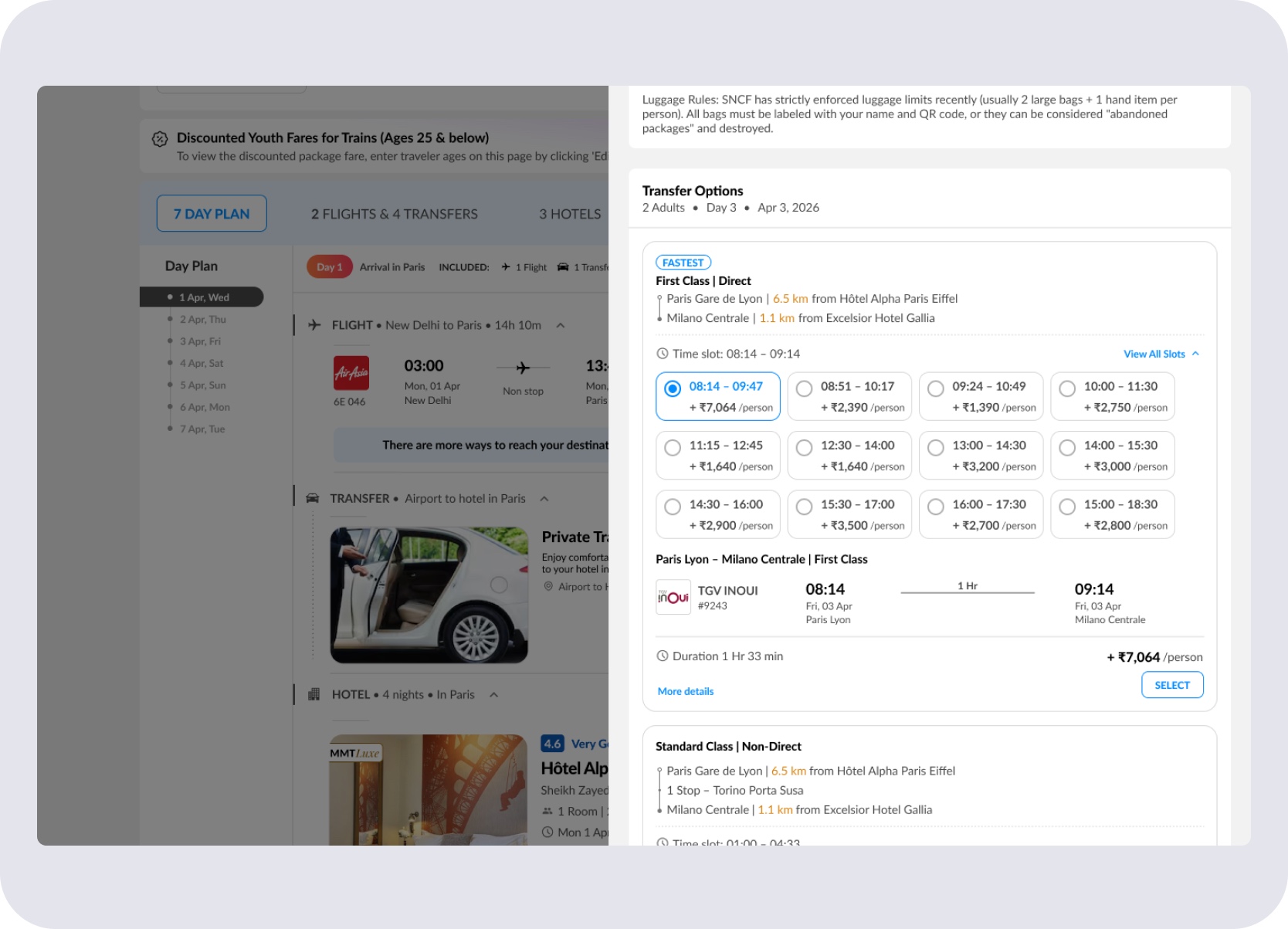Switch to 2 FLIGHTS & 4 TRANSFERS tab
This screenshot has height=929, width=1288.
point(395,214)
